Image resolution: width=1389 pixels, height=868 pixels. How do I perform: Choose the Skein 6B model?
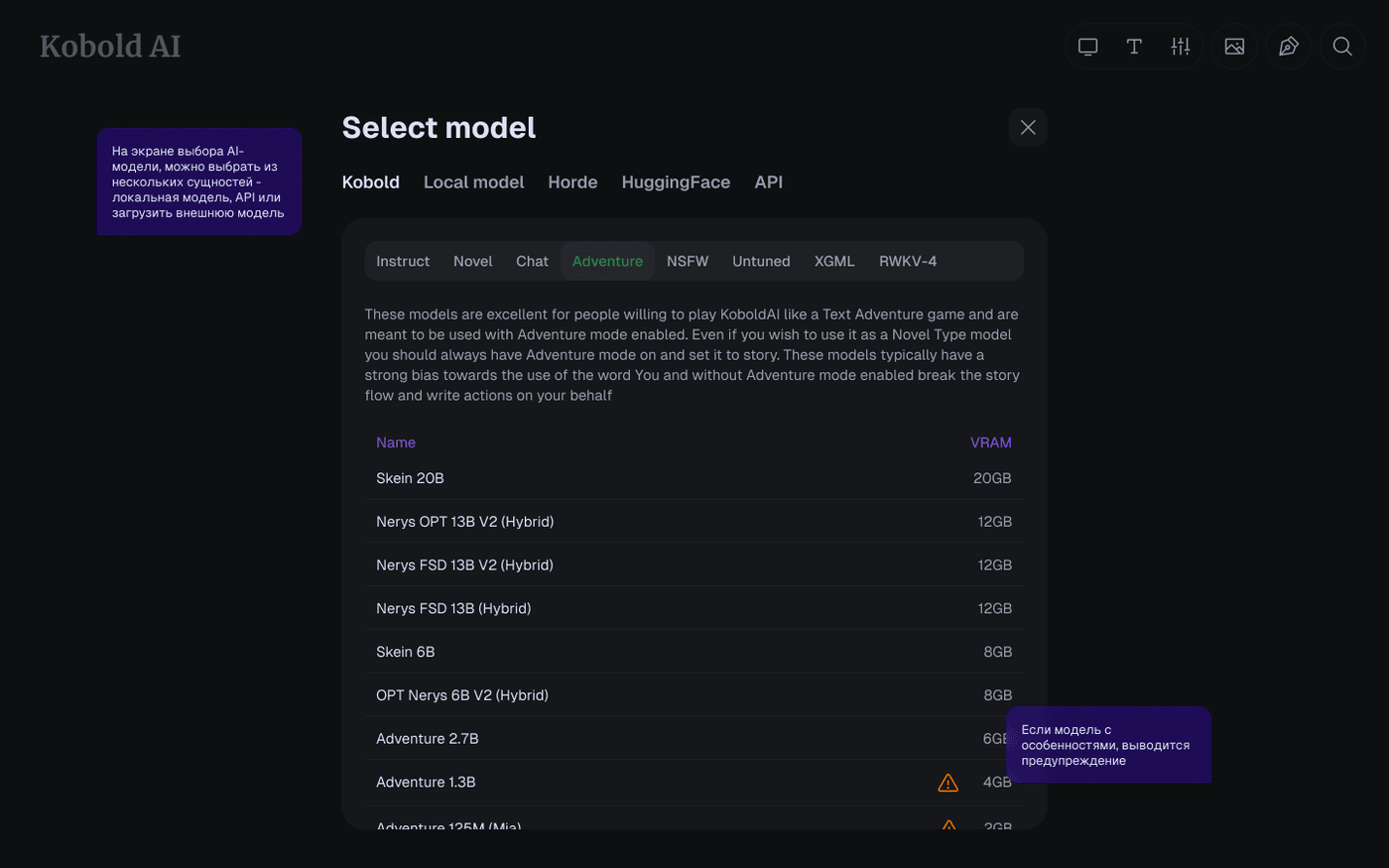tap(694, 652)
